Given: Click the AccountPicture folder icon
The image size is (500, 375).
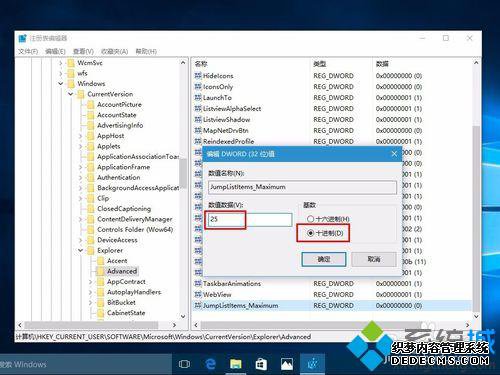Looking at the screenshot, I should [90, 104].
